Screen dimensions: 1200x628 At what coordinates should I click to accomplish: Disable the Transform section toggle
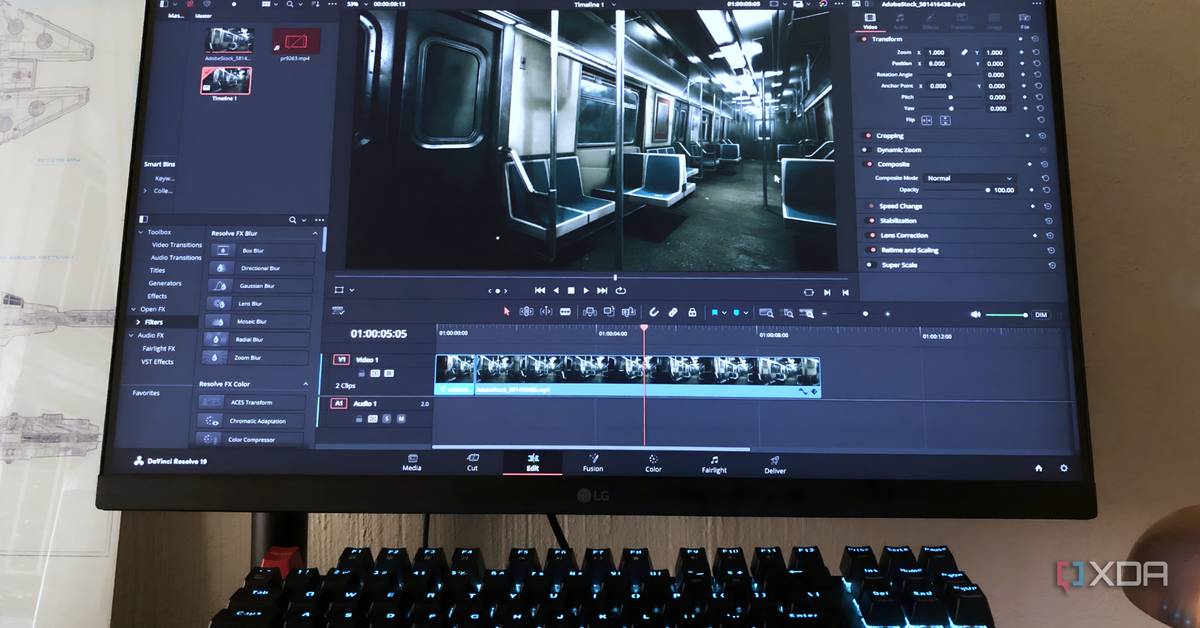[x=865, y=39]
